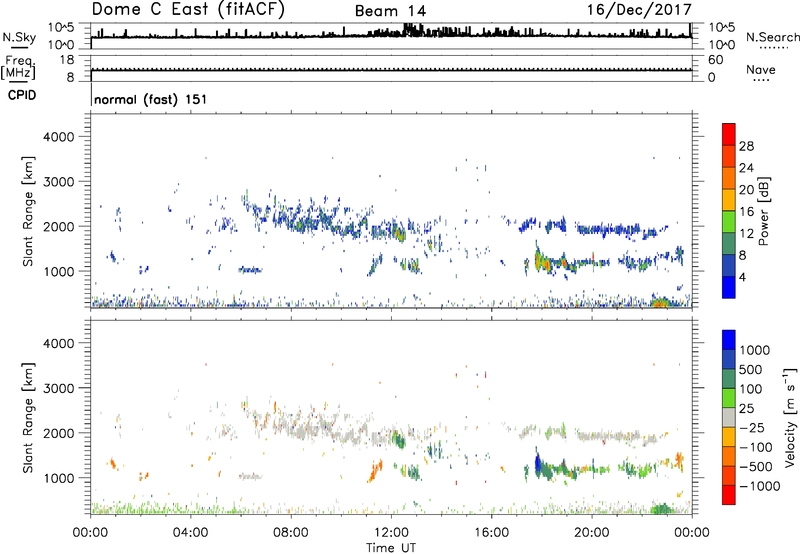Click the '18' frequency axis tick
Viewport: 800px width, 554px height.
point(67,60)
